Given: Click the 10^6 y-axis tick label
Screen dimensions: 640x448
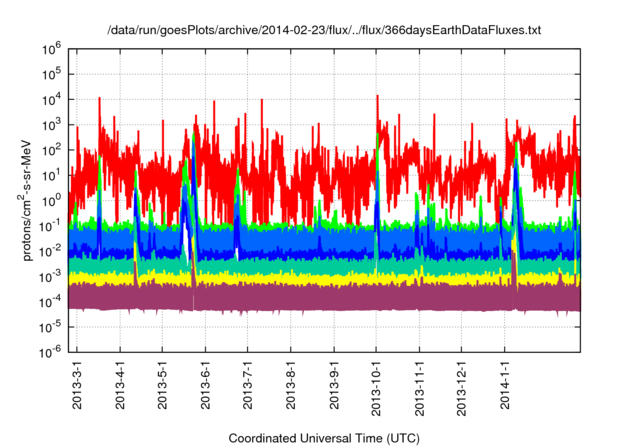Looking at the screenshot, I should [x=51, y=48].
